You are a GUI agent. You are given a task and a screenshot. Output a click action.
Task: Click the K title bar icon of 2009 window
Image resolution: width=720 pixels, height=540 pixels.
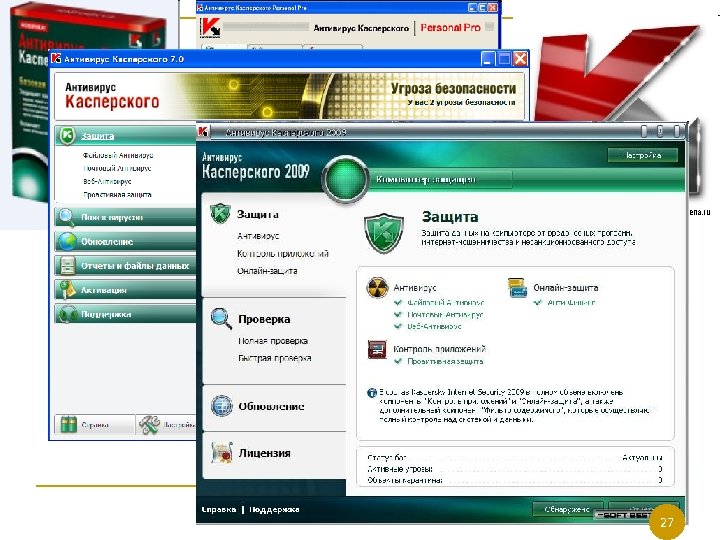point(203,131)
